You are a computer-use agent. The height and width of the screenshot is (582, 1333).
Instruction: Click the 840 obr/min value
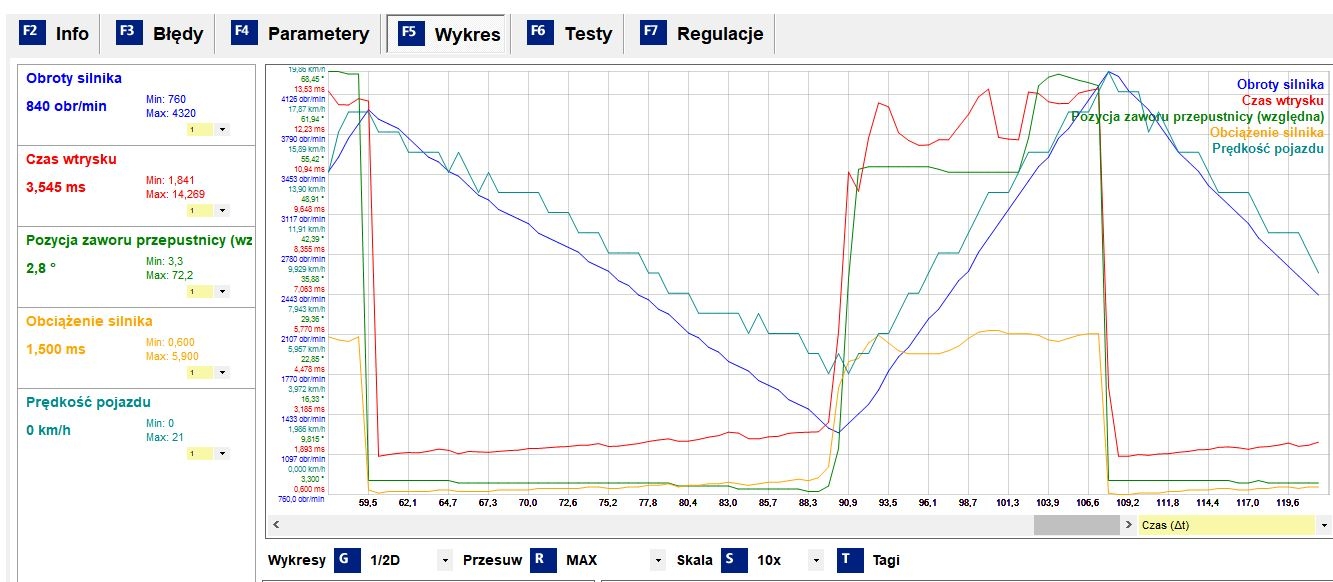pyautogui.click(x=66, y=106)
